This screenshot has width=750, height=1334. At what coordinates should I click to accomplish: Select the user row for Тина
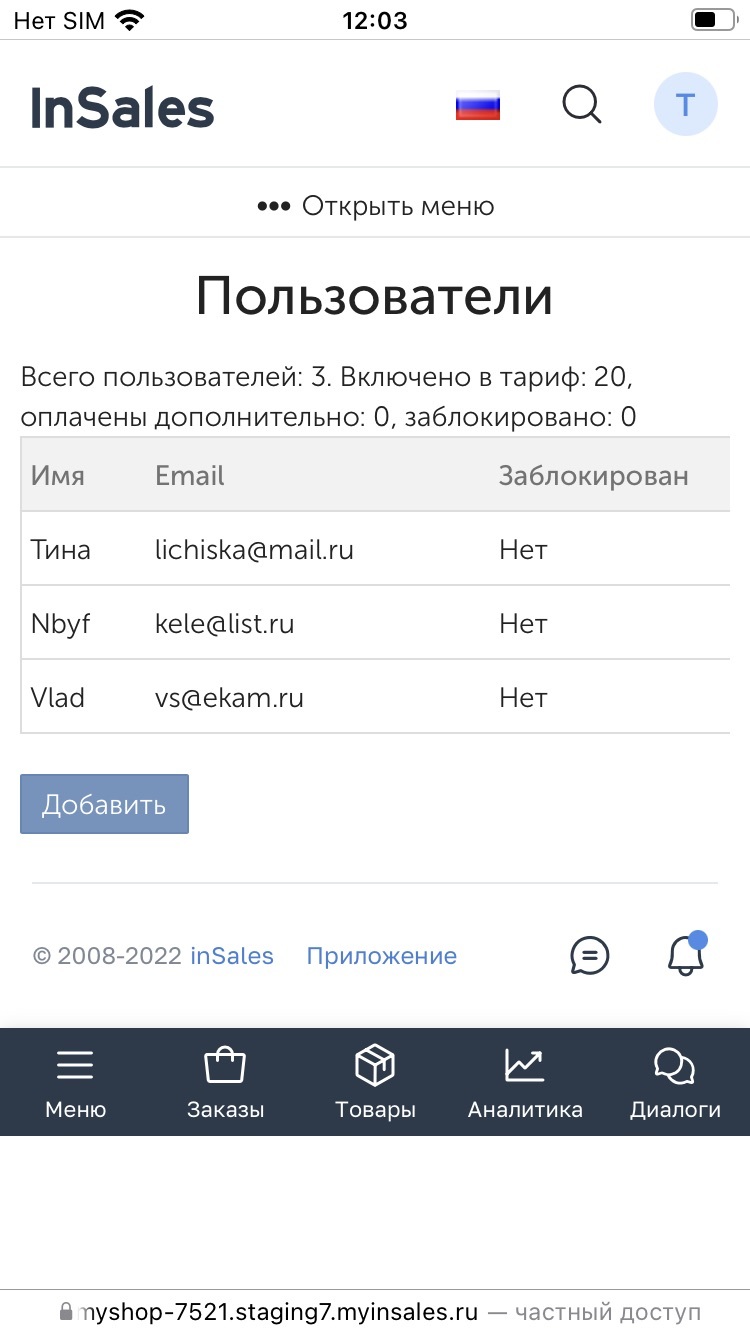coord(61,549)
